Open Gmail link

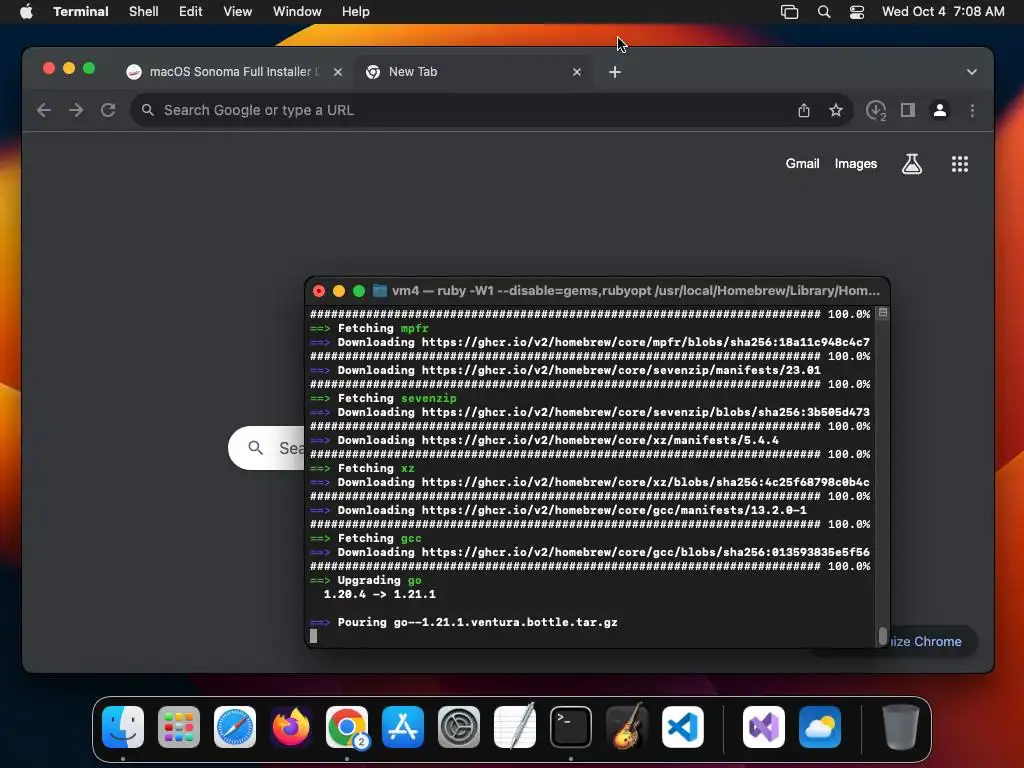[x=803, y=164]
